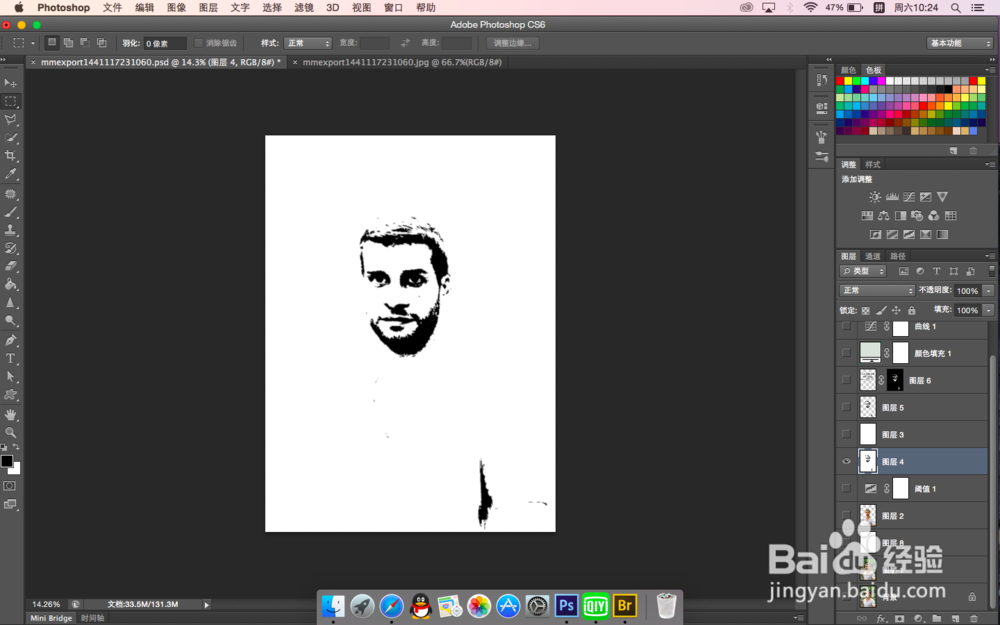Screen dimensions: 1000x625
Task: Select the Zoom tool
Action: tap(11, 432)
